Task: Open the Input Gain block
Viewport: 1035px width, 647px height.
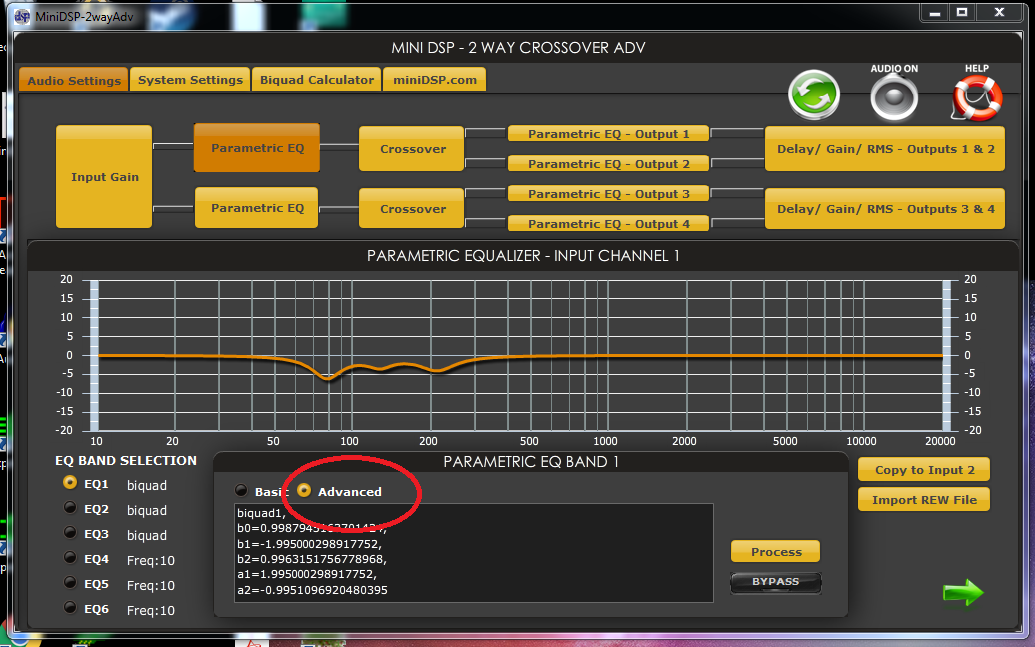Action: (104, 176)
